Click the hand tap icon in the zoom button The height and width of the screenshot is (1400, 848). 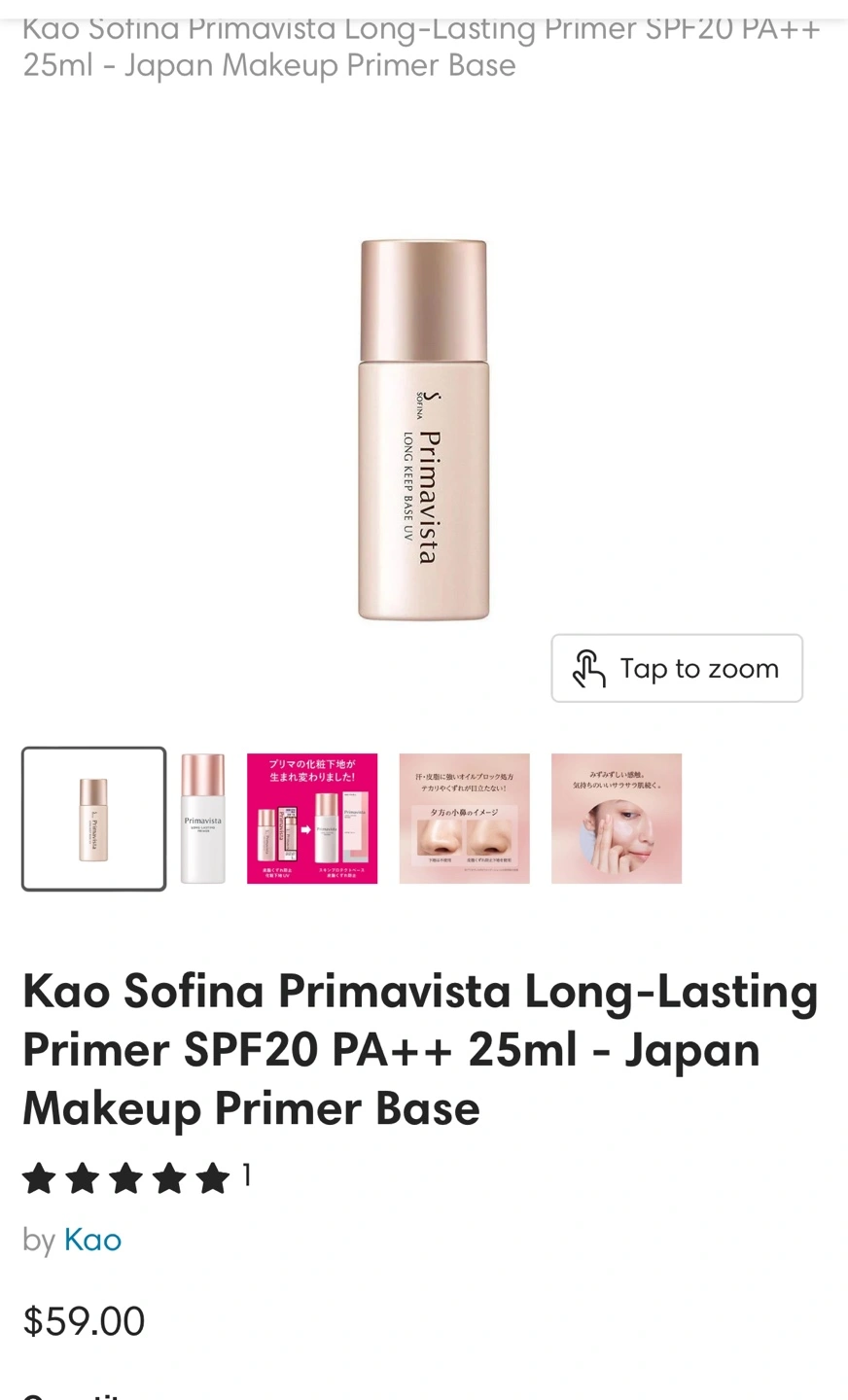[589, 668]
